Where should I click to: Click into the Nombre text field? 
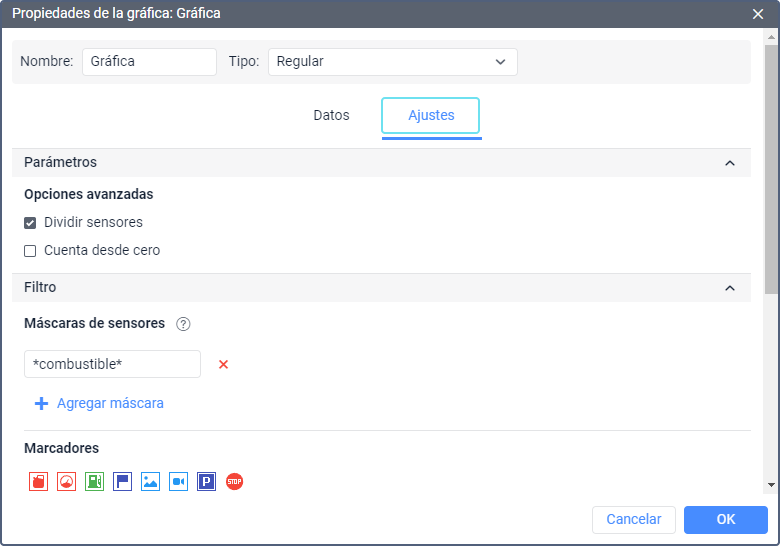[x=149, y=62]
